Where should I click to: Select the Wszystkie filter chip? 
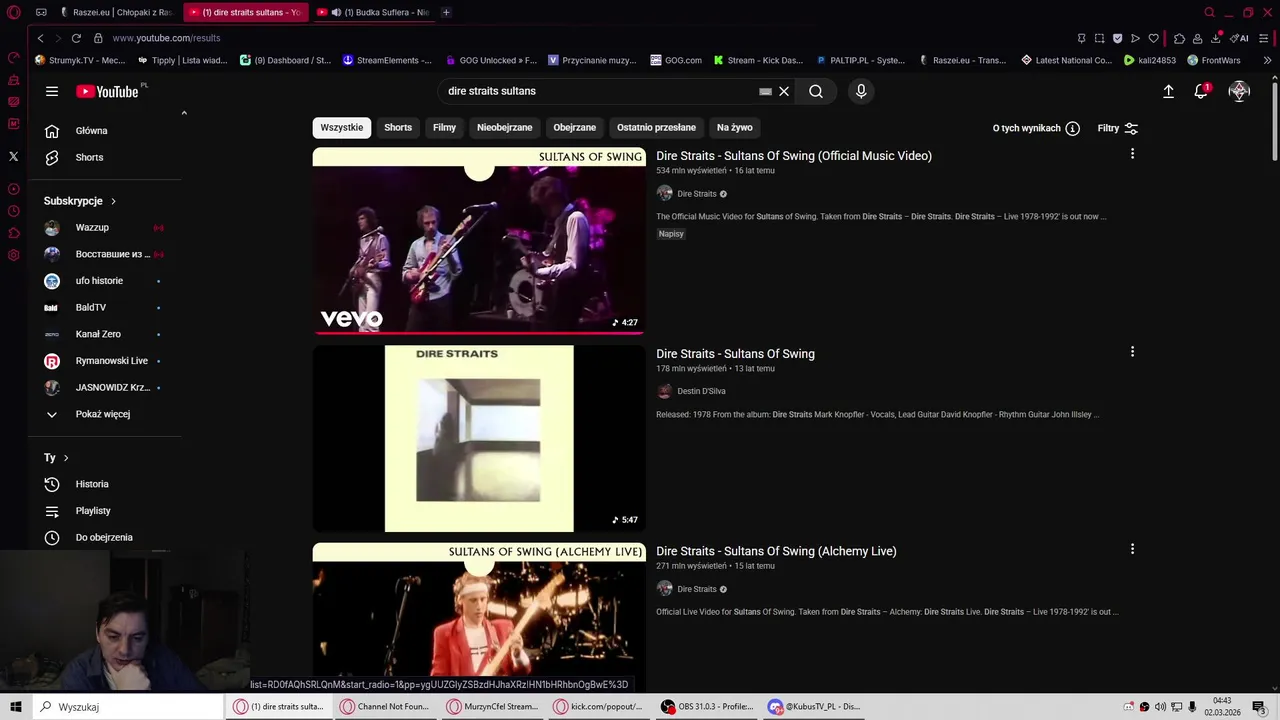pos(342,127)
